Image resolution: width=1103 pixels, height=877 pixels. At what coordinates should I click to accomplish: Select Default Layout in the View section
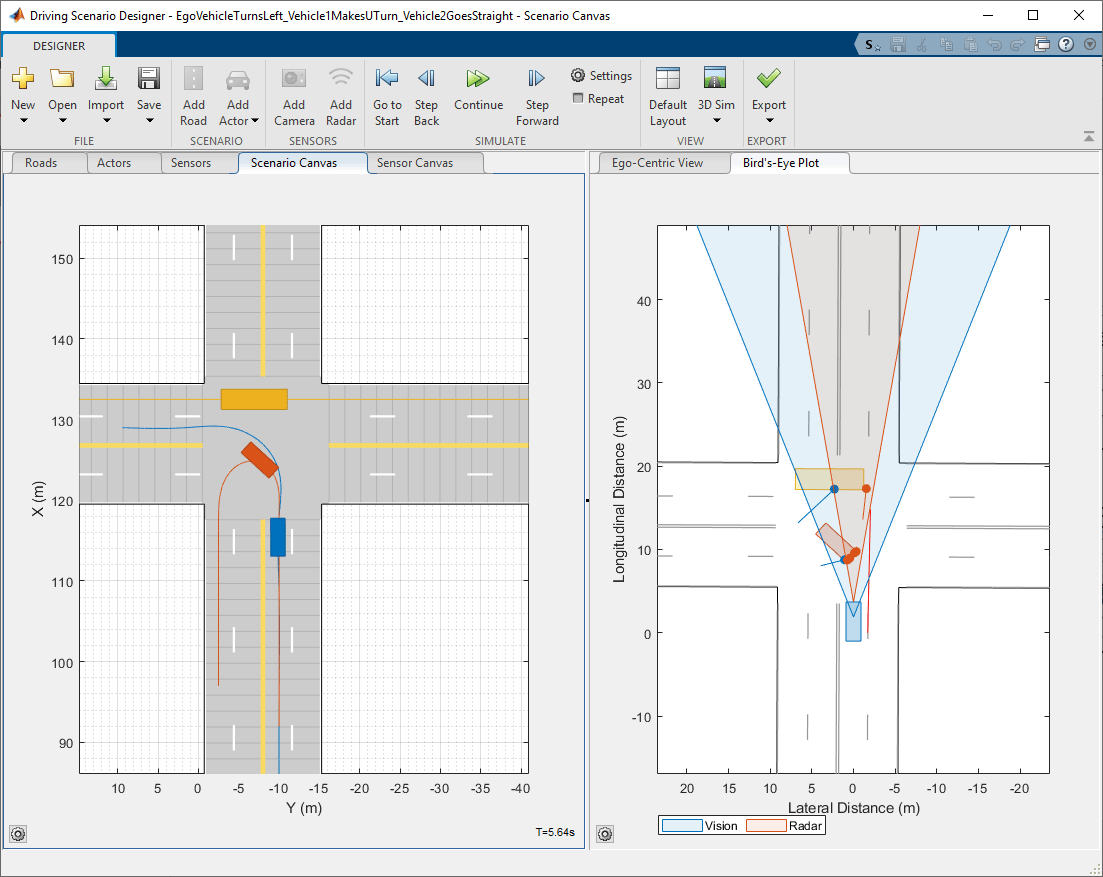pos(667,95)
